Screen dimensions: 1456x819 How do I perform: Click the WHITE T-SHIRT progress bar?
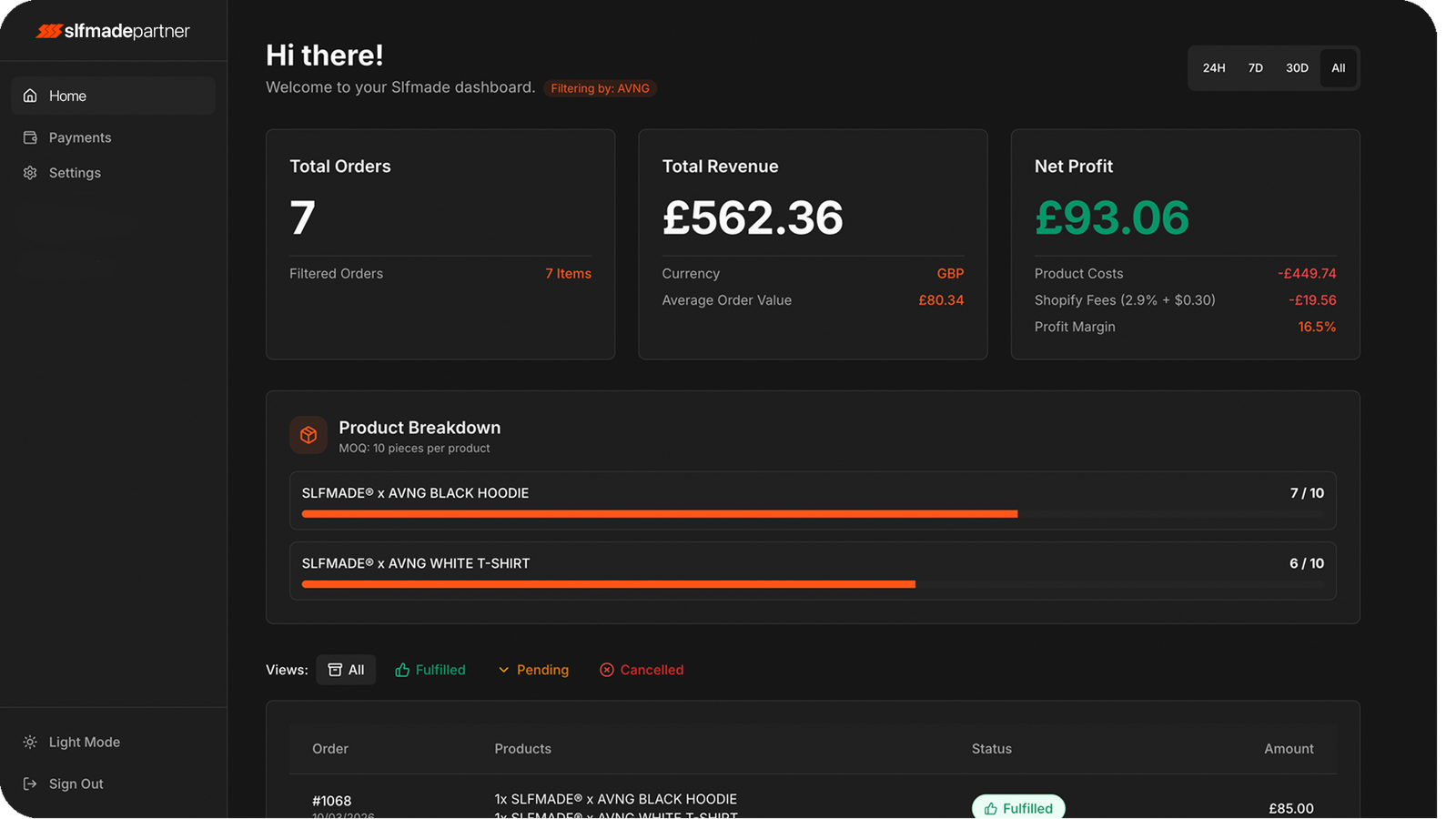(x=813, y=584)
